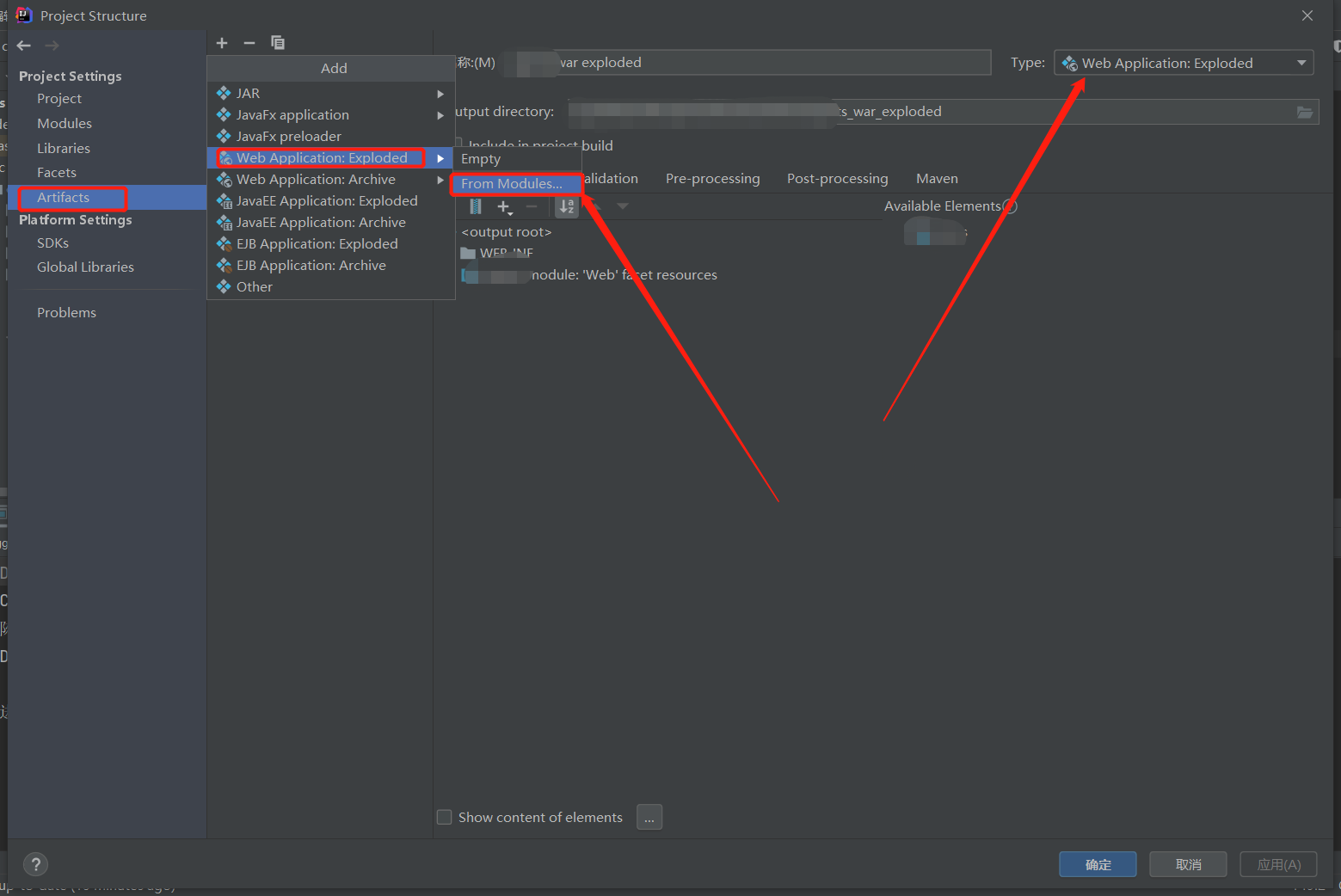Image resolution: width=1341 pixels, height=896 pixels.
Task: Click the JavaEE Application: Exploded icon
Action: (225, 200)
